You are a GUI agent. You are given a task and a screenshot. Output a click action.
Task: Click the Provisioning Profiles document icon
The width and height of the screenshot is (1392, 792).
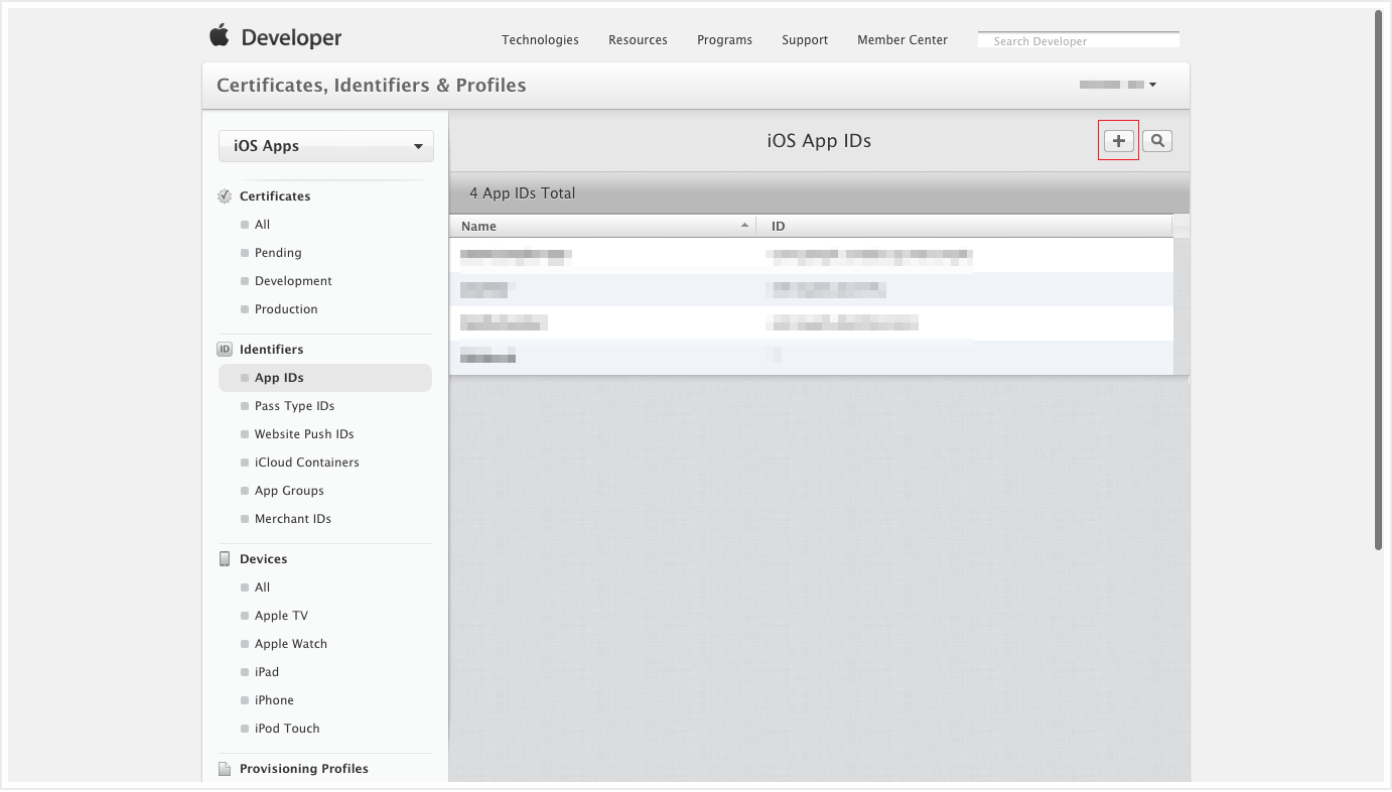[225, 769]
